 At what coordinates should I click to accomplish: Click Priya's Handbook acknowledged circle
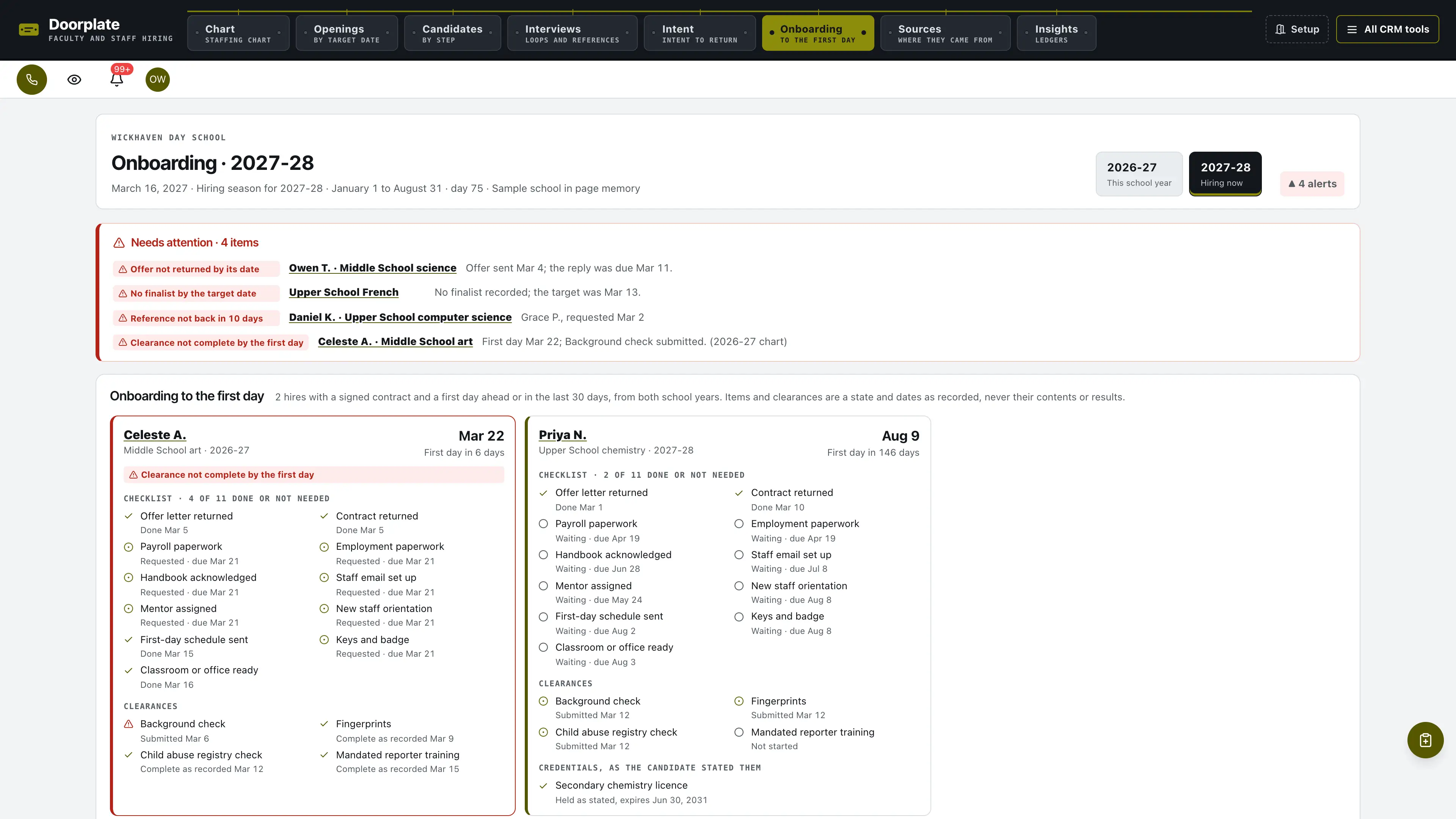click(x=543, y=555)
